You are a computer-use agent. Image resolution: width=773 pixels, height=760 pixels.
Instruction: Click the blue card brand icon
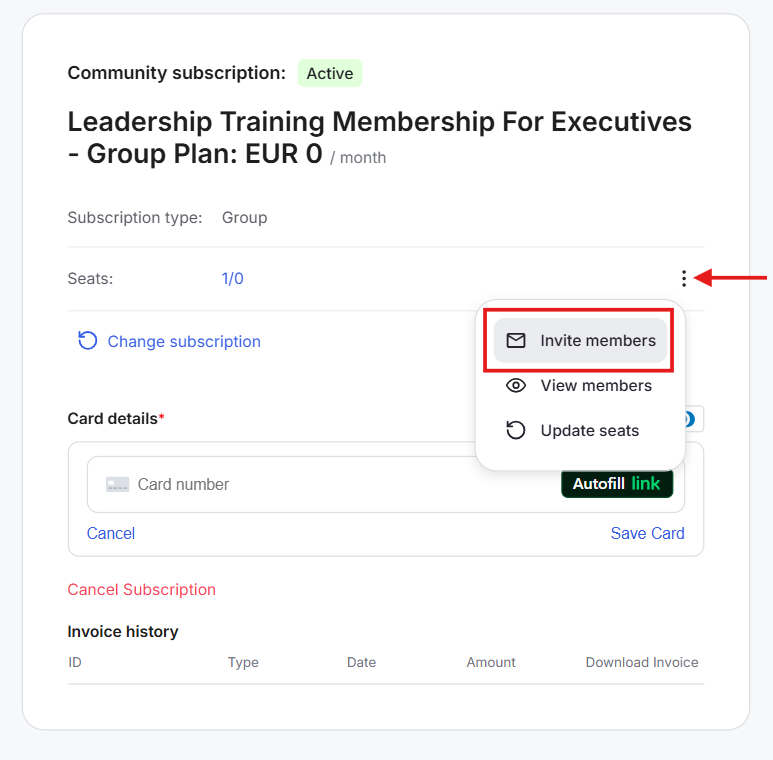(693, 419)
